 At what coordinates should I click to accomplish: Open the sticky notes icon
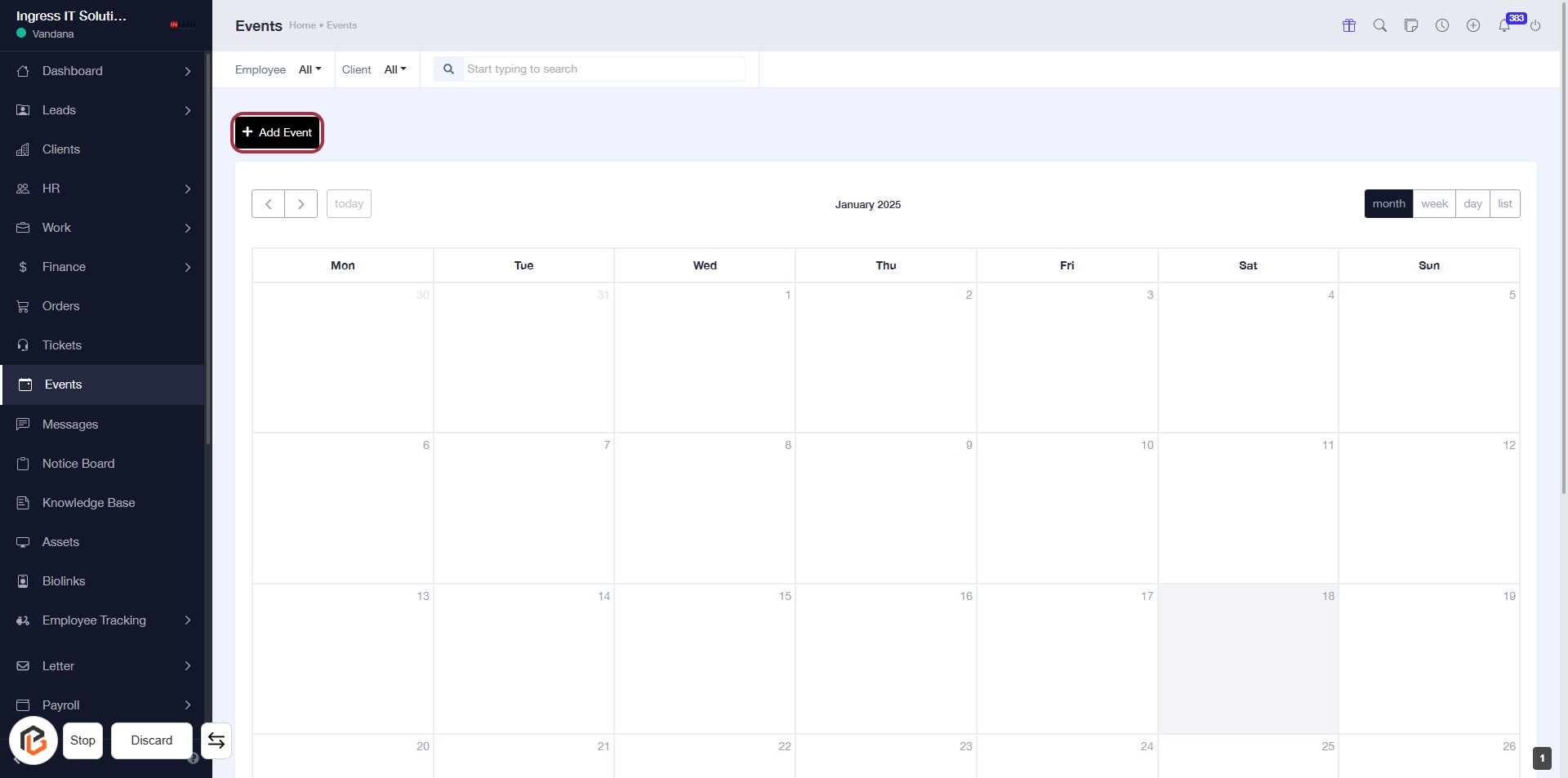tap(1411, 25)
